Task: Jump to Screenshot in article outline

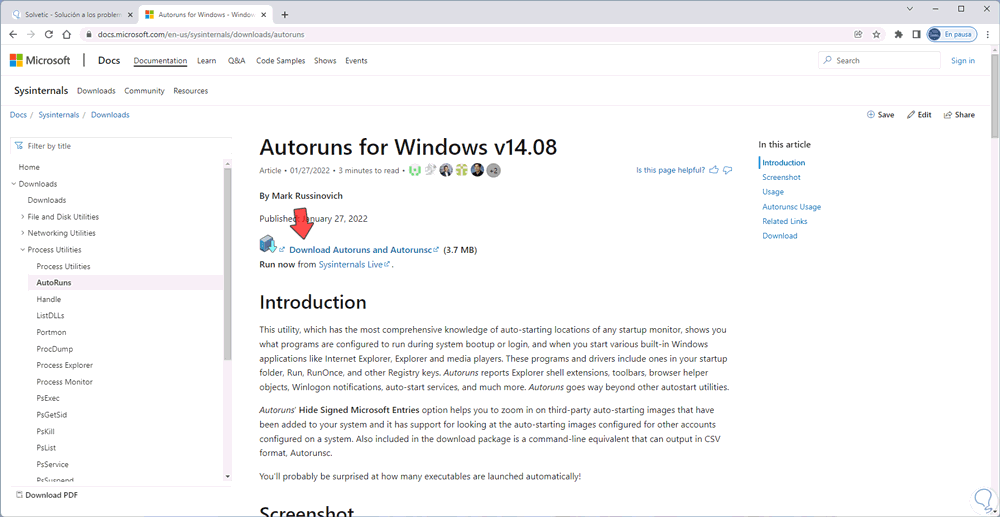Action: tap(781, 177)
